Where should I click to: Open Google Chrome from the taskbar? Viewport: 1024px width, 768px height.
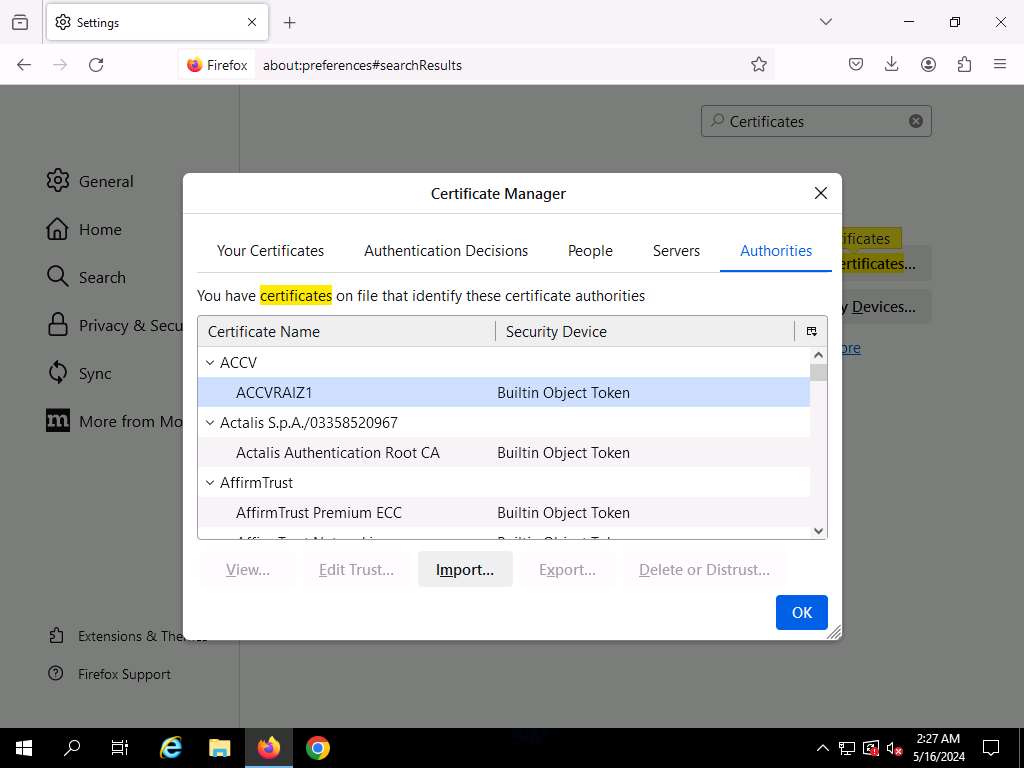pyautogui.click(x=318, y=748)
